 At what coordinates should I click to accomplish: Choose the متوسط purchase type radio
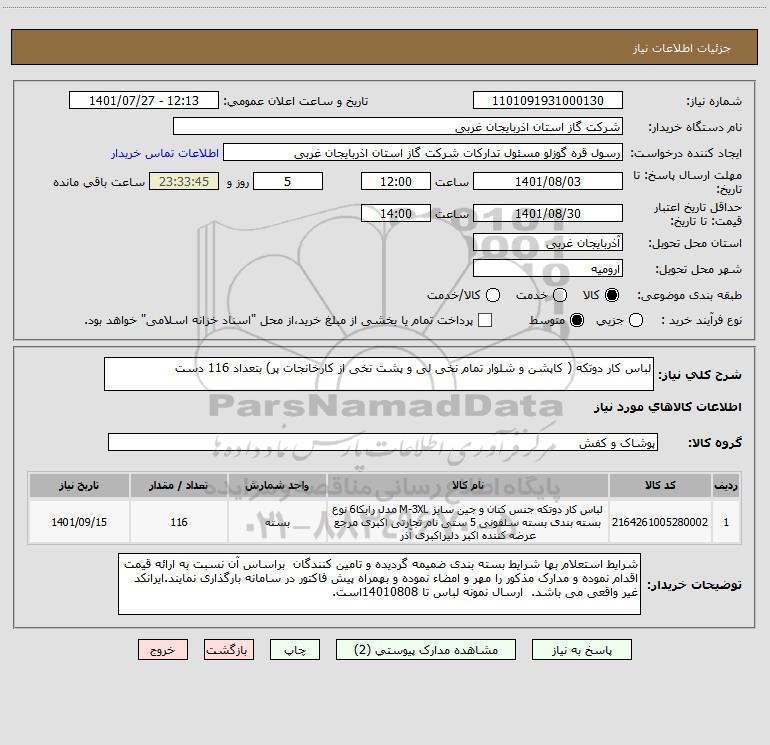tap(577, 320)
